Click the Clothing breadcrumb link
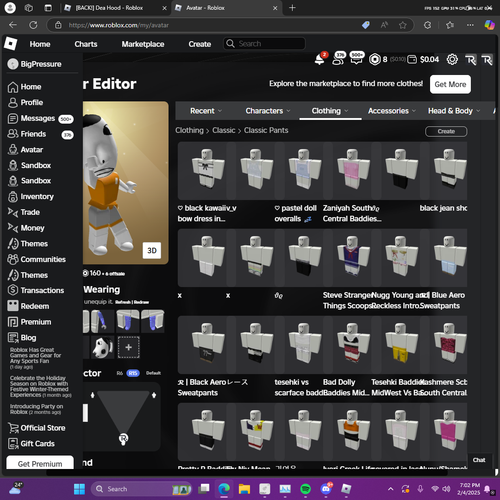 pyautogui.click(x=189, y=130)
